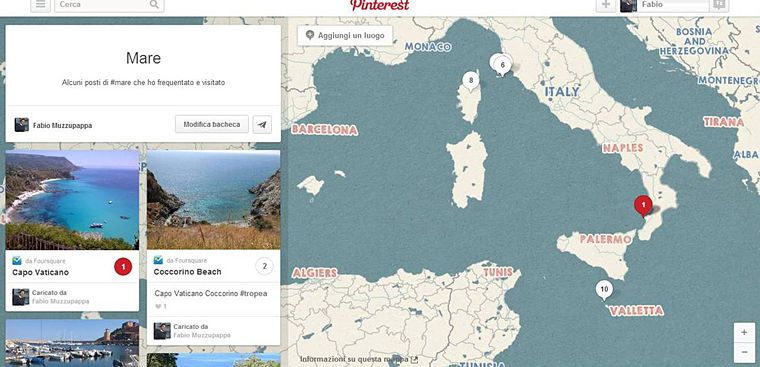Click Fabio Muzzupappa uploader name under Coccorino
The image size is (760, 367).
pos(202,335)
